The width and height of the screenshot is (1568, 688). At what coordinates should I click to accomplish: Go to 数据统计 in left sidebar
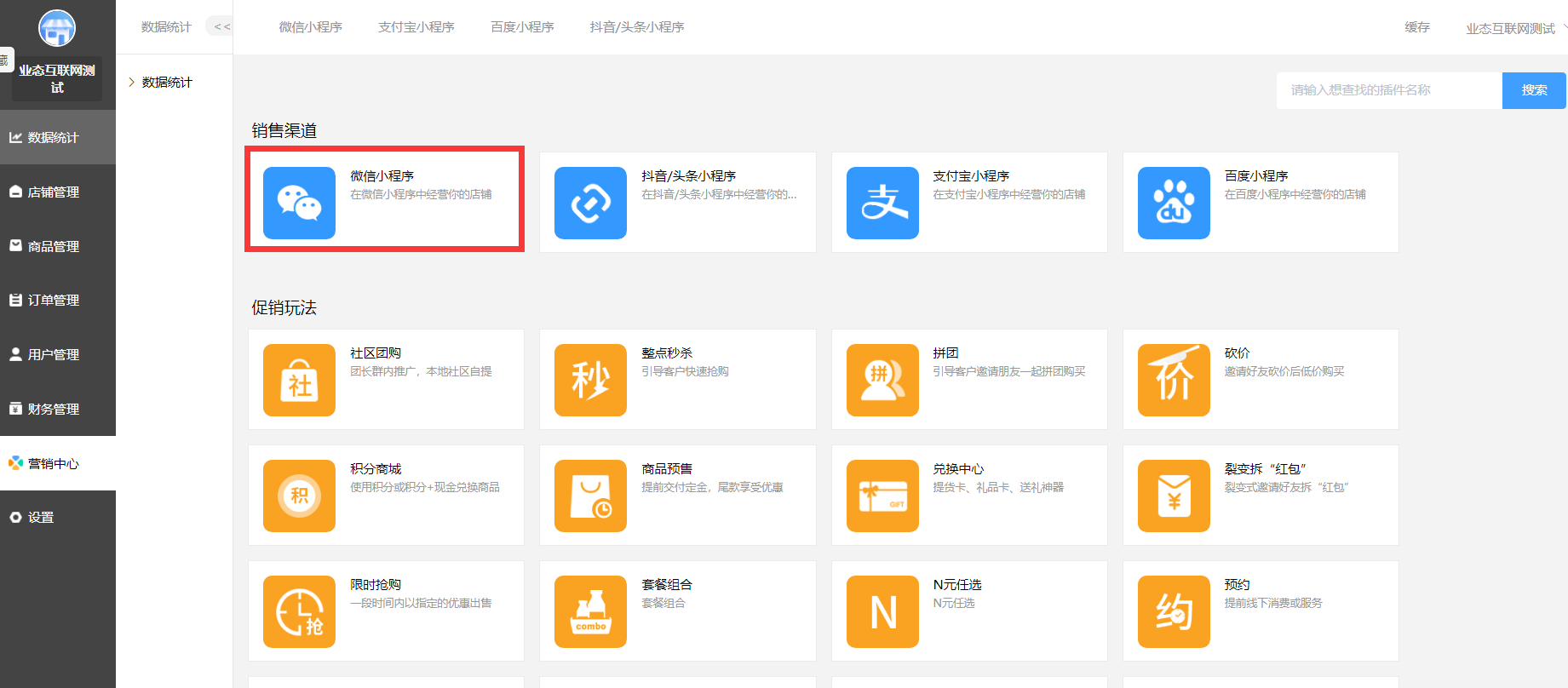tap(58, 137)
